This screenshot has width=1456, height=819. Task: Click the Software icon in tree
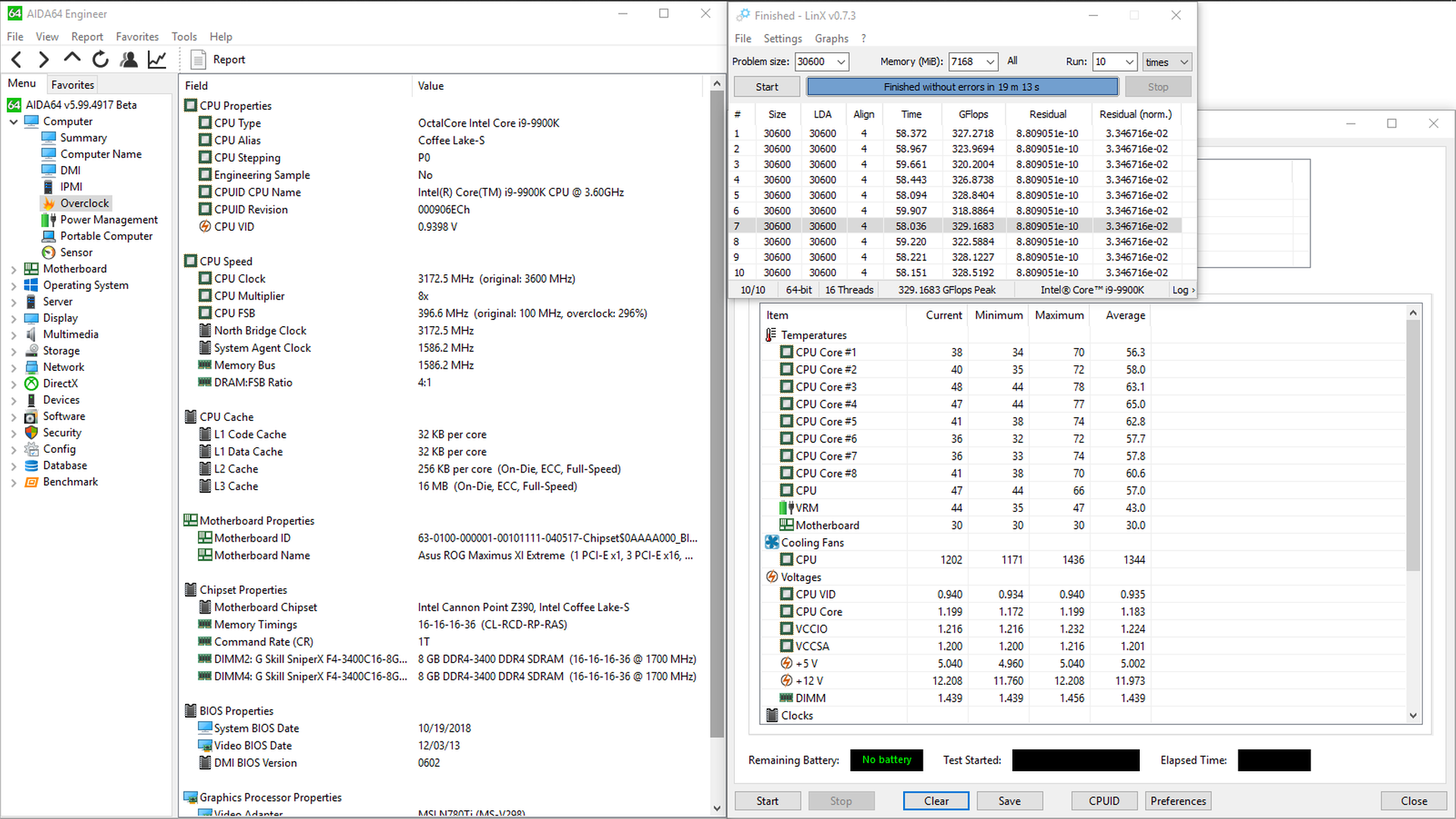click(31, 416)
